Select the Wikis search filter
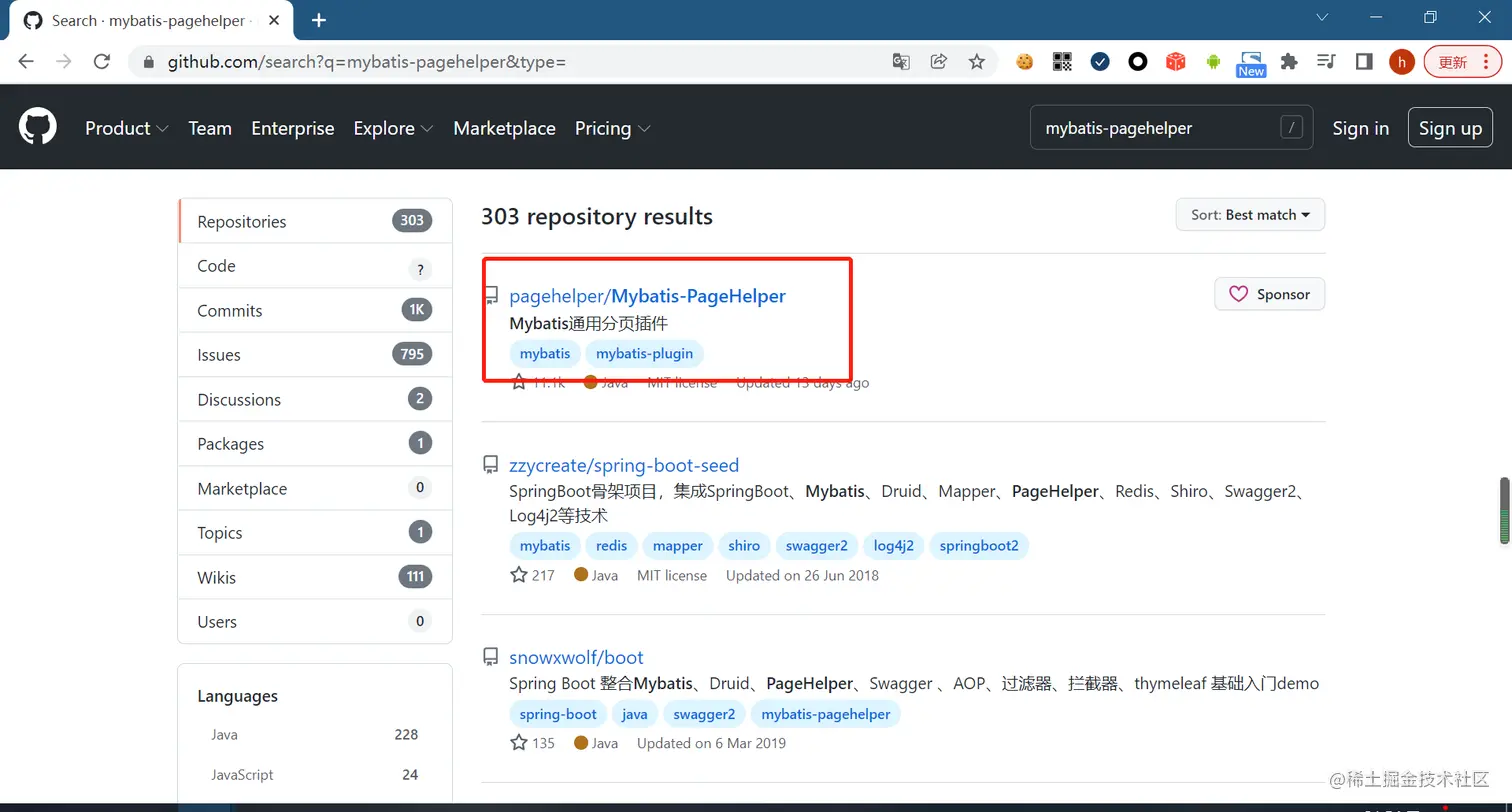1512x812 pixels. 315,577
